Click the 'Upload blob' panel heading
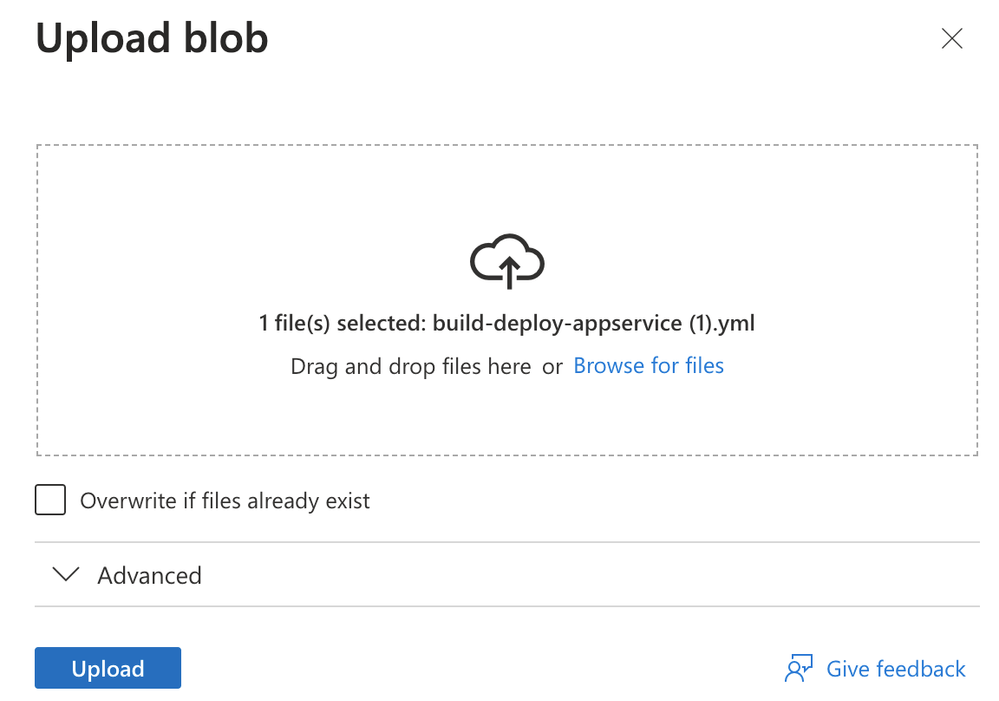The image size is (999, 701). click(152, 39)
